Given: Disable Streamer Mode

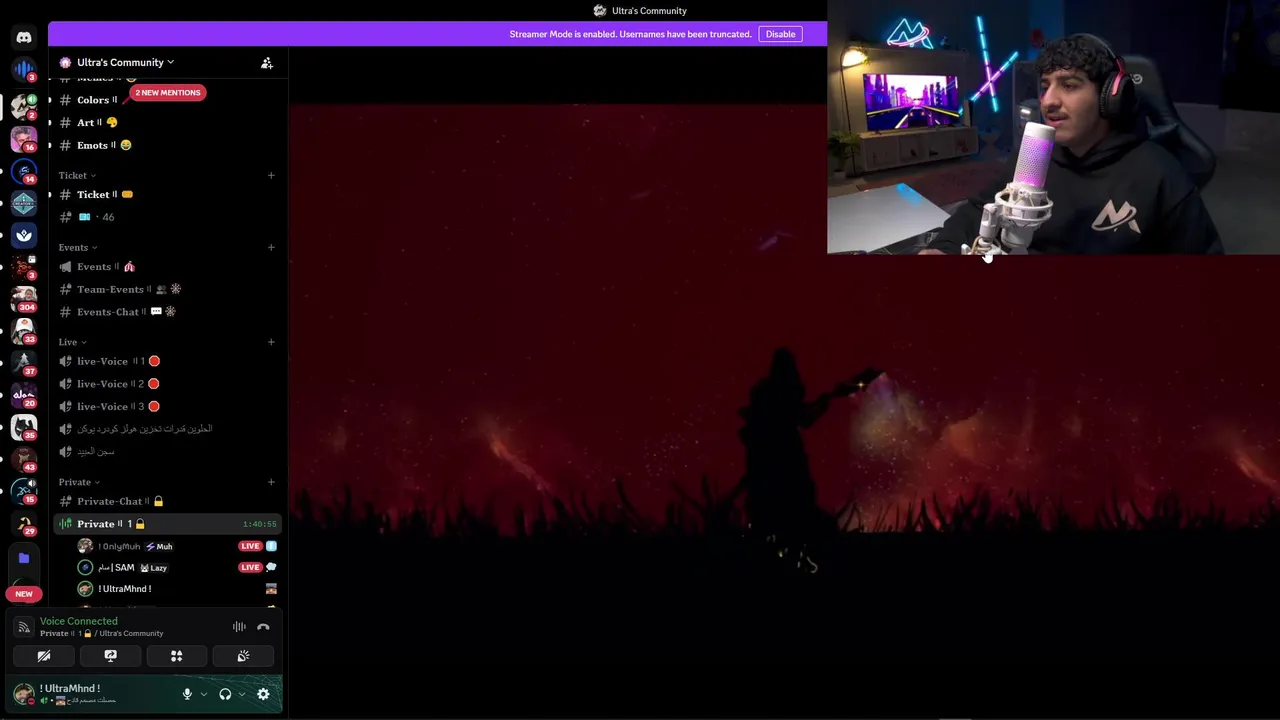Looking at the screenshot, I should click(x=780, y=34).
